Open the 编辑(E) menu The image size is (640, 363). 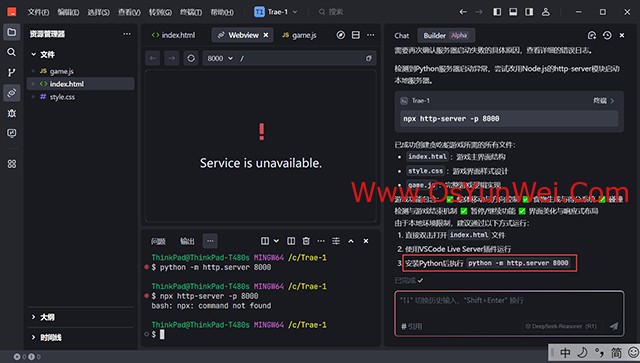coord(68,12)
